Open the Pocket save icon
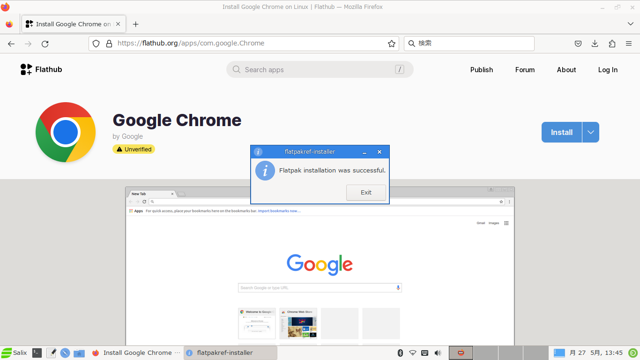 coord(578,44)
